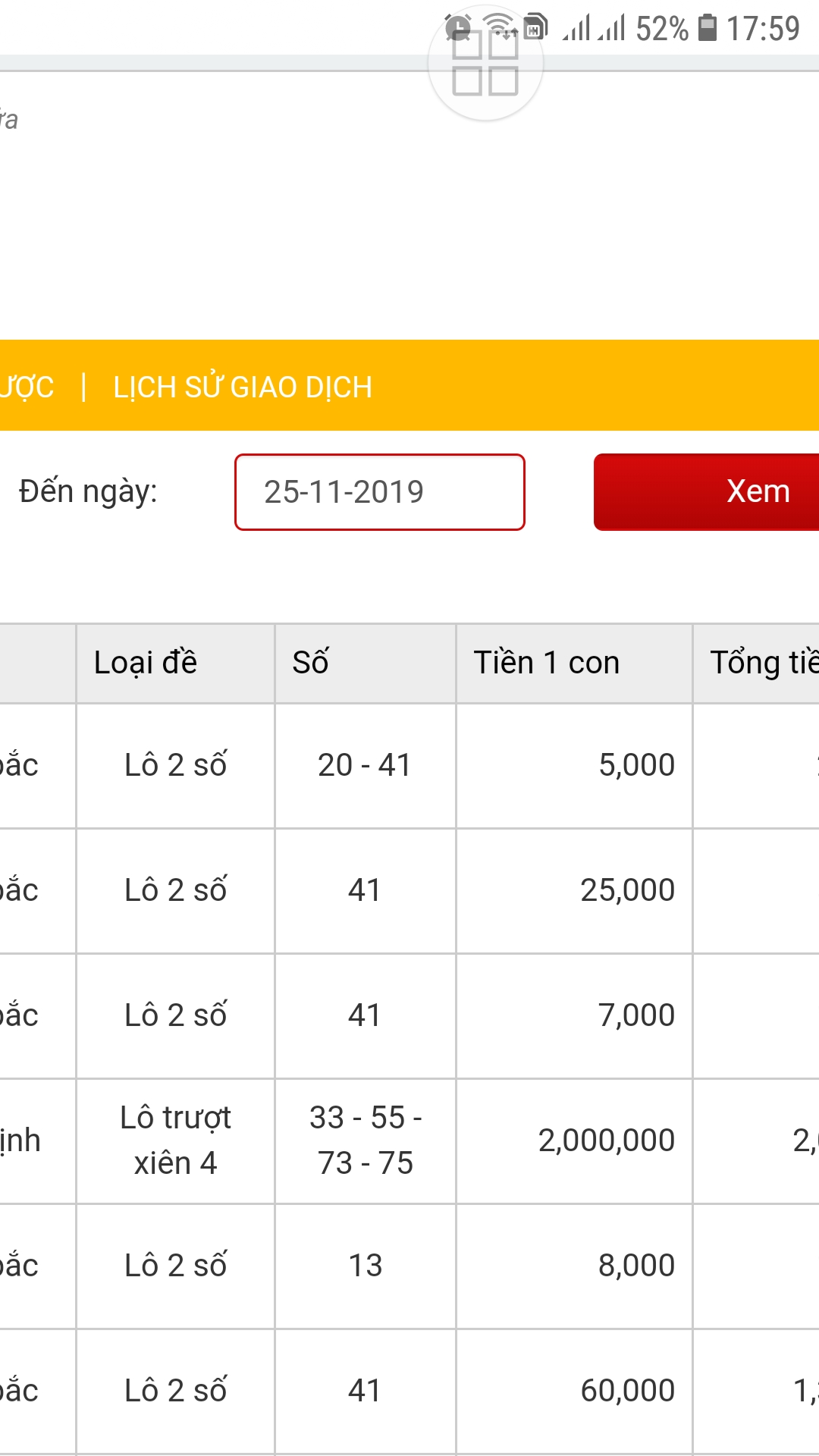Viewport: 819px width, 1456px height.
Task: Tap the 17:59 clock in status bar
Action: [x=763, y=29]
